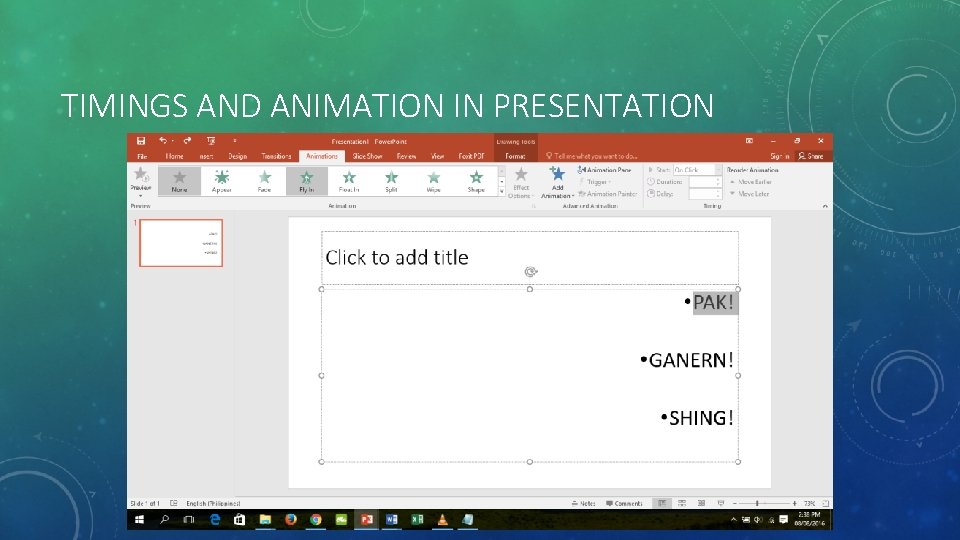This screenshot has height=540, width=960.
Task: Go to the Slide Show tab
Action: coord(367,157)
